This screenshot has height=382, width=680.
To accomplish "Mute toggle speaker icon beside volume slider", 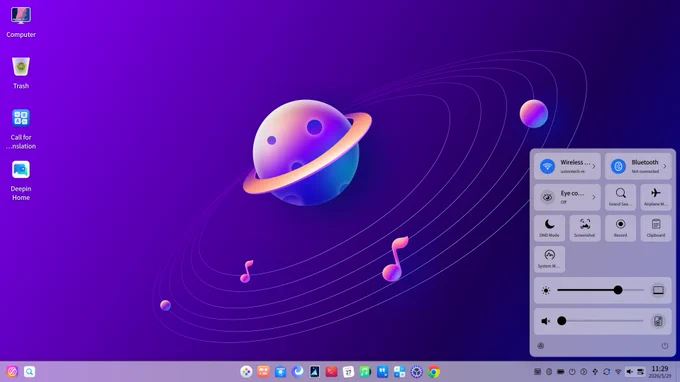I will (x=546, y=321).
